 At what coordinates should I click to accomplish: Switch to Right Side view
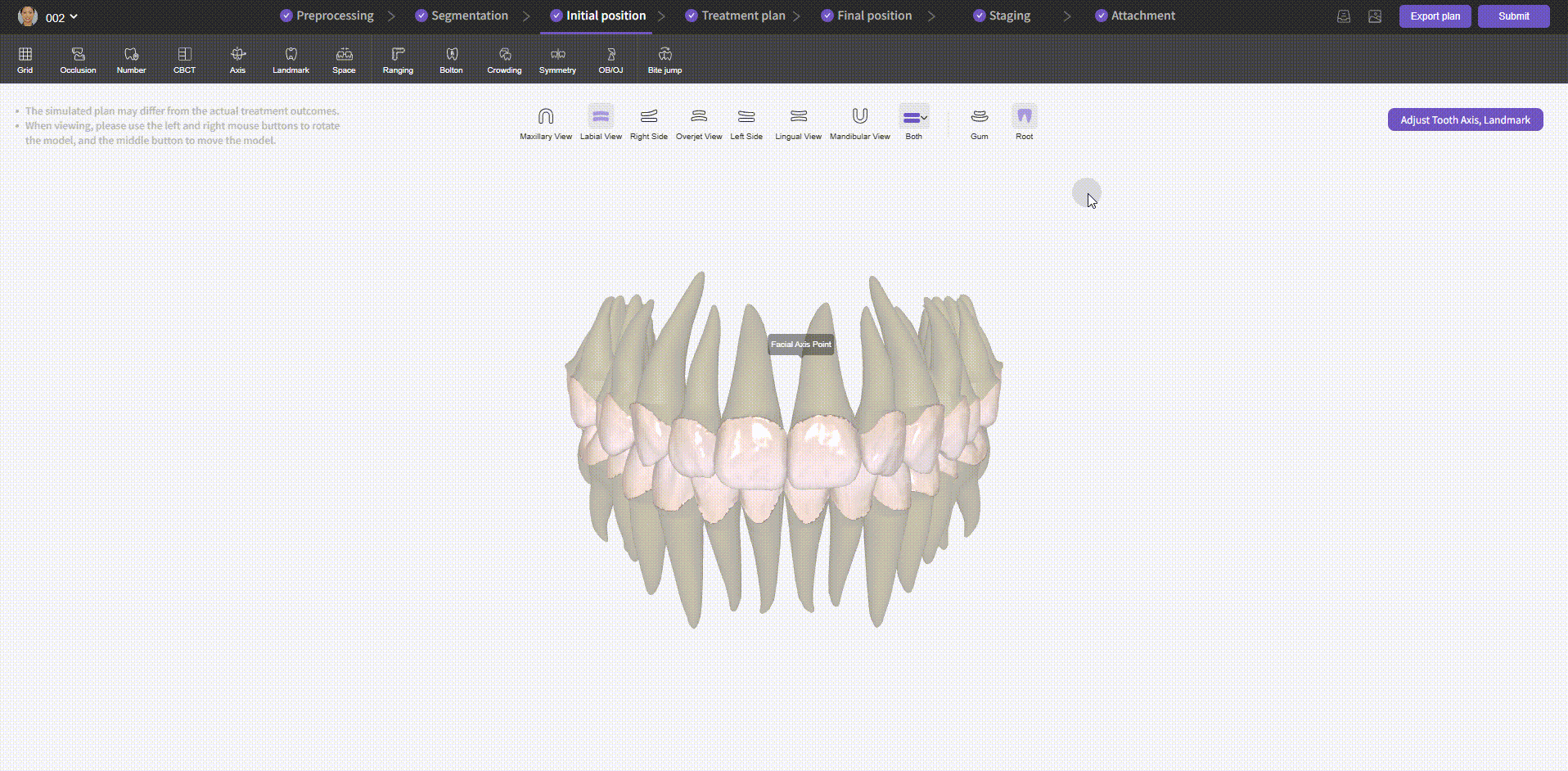click(649, 124)
